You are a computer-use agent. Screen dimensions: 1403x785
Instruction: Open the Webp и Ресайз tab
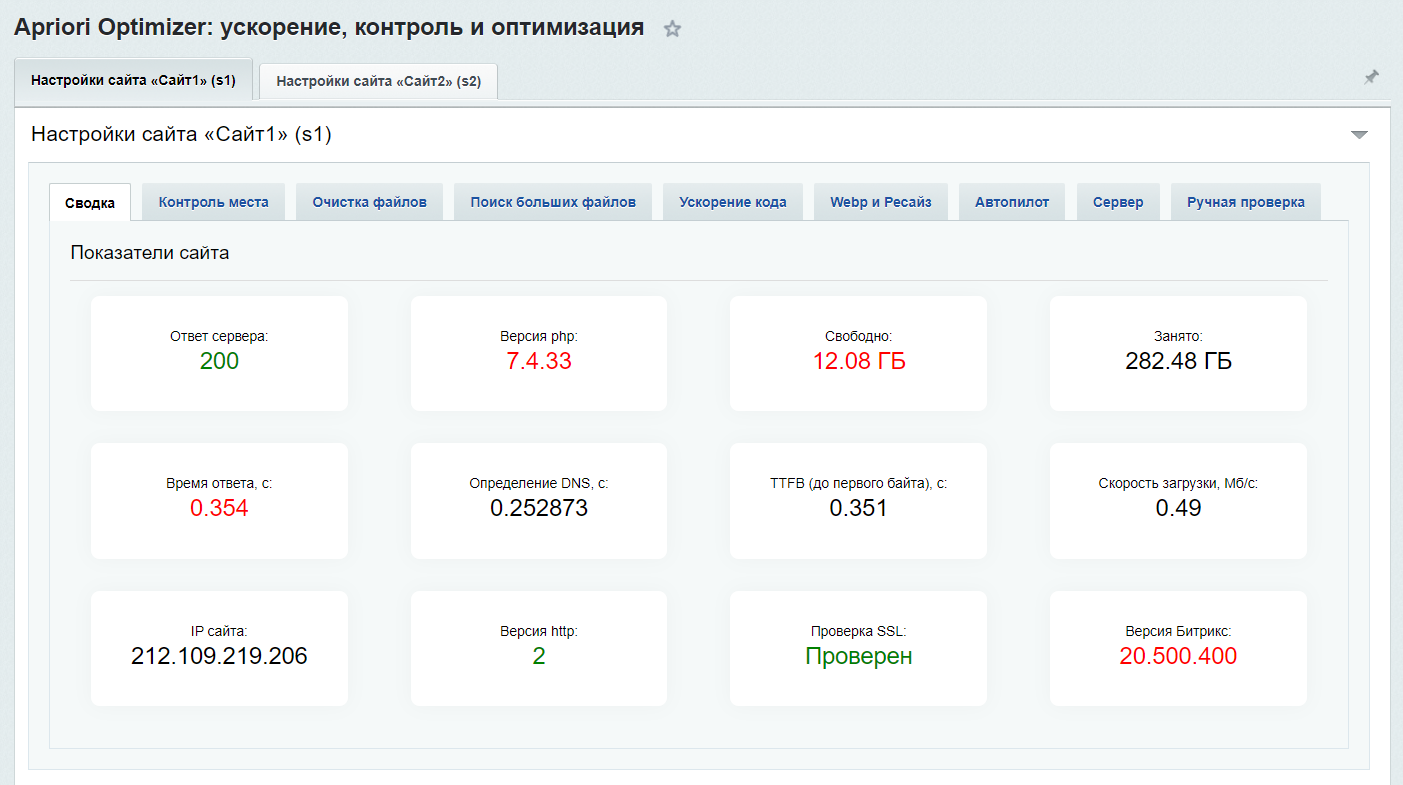(880, 202)
